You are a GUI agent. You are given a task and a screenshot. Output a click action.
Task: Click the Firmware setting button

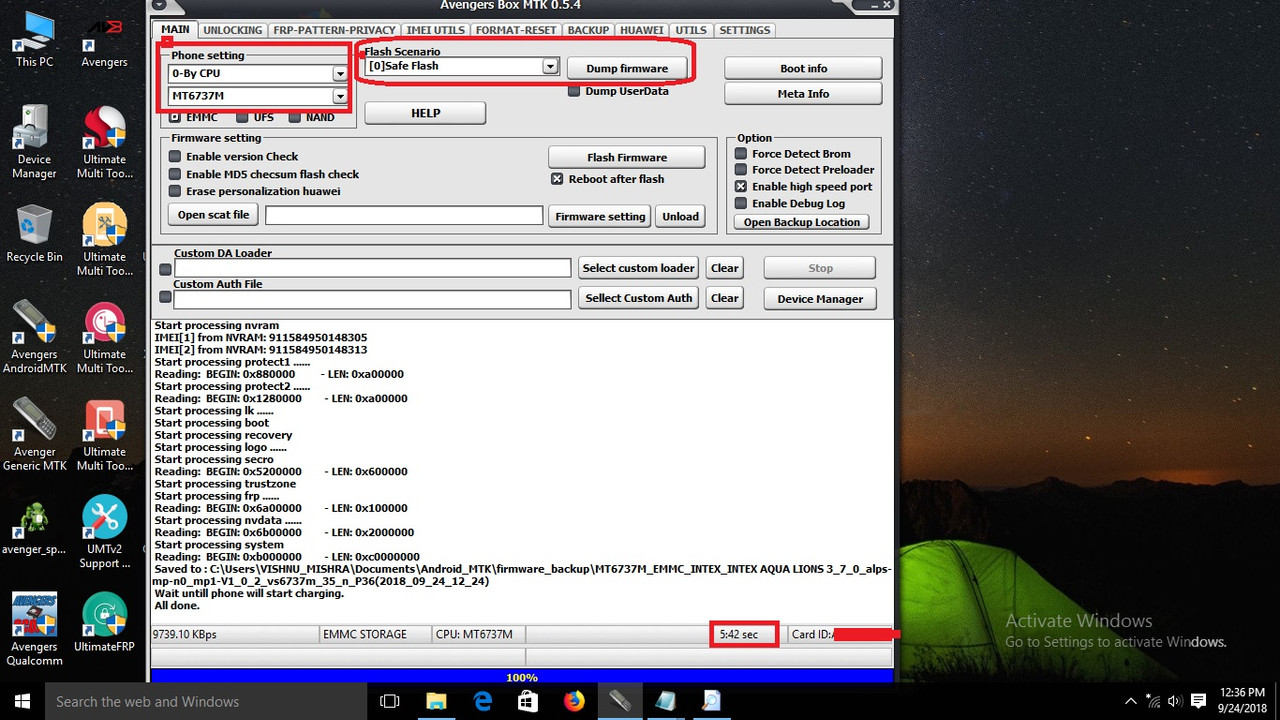pos(600,216)
